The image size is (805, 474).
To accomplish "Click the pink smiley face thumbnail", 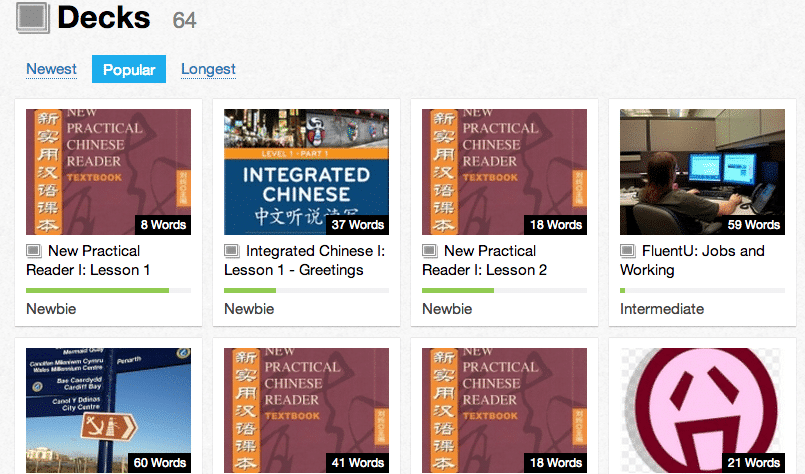I will pos(702,410).
